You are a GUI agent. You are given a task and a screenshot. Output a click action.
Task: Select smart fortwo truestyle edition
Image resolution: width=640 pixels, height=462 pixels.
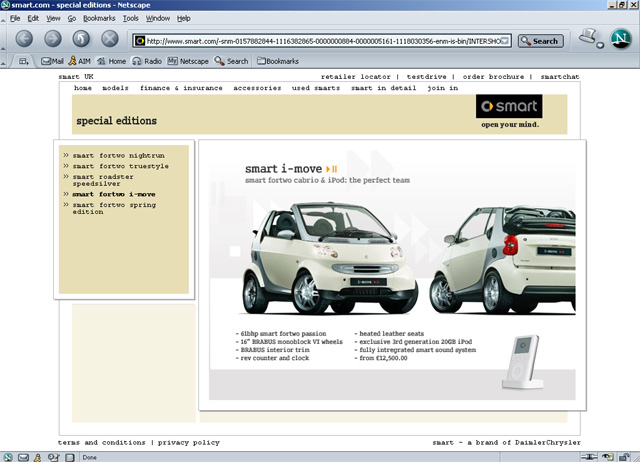coord(120,166)
